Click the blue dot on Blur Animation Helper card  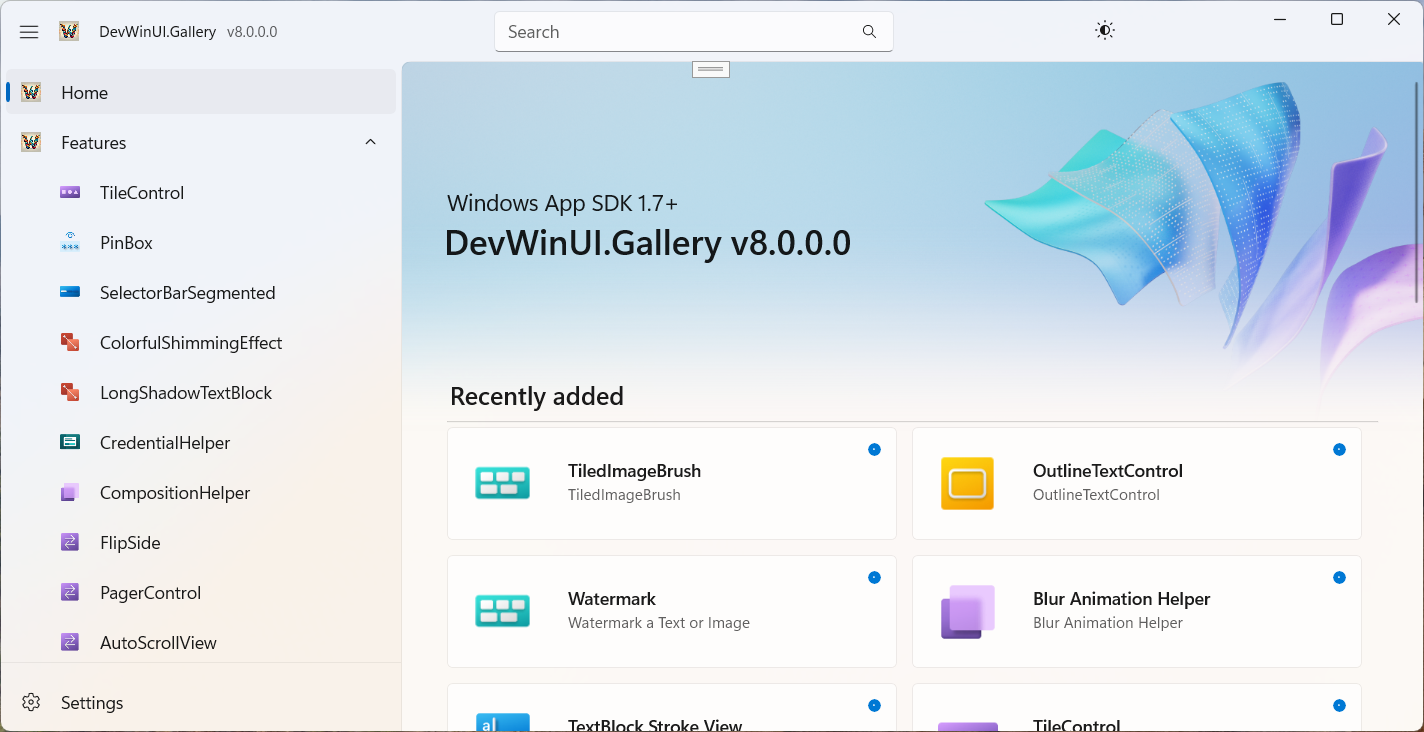point(1339,578)
